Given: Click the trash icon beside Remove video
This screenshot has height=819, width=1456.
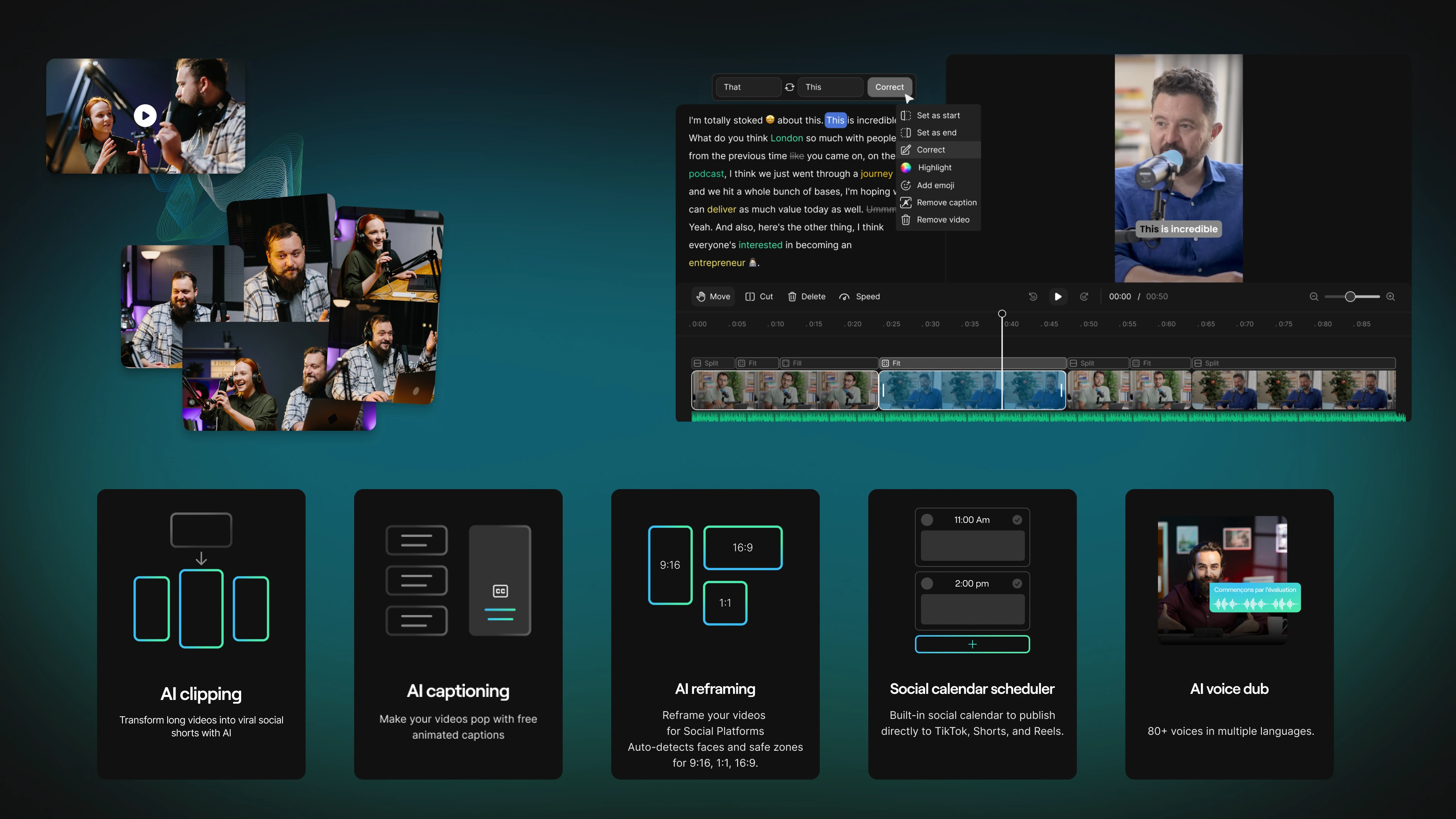Looking at the screenshot, I should (905, 219).
